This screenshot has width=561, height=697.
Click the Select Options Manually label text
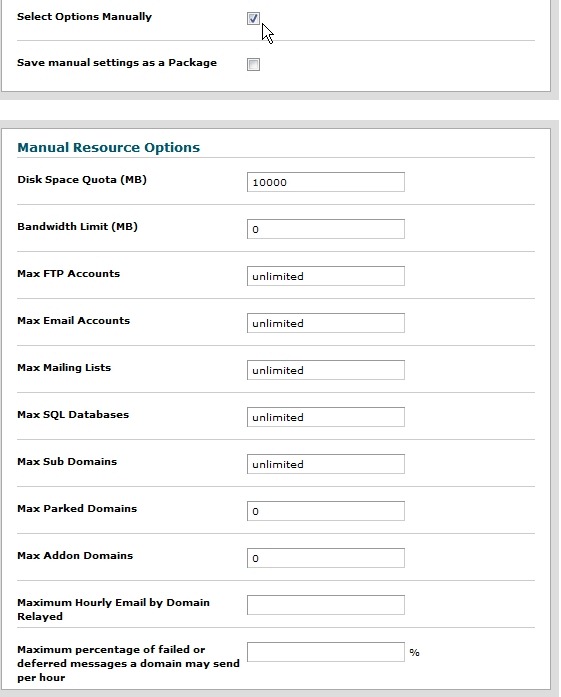point(84,17)
